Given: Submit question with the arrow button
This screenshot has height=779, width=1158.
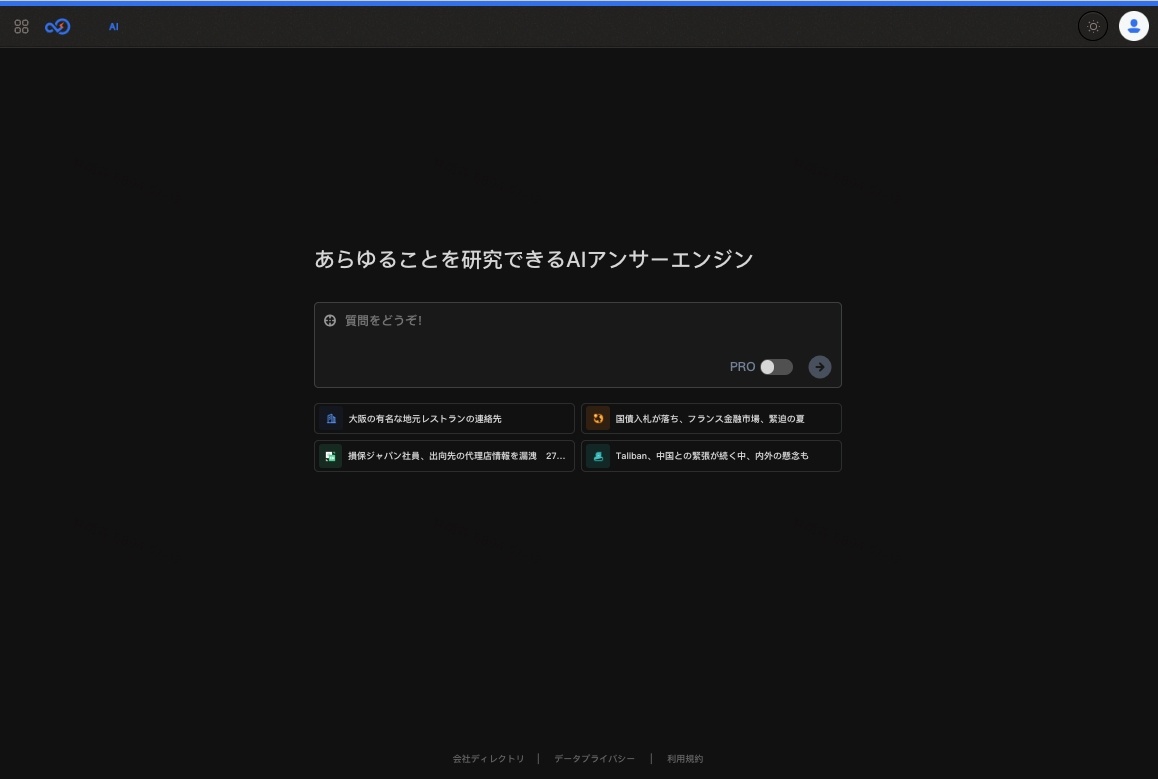Looking at the screenshot, I should point(819,367).
